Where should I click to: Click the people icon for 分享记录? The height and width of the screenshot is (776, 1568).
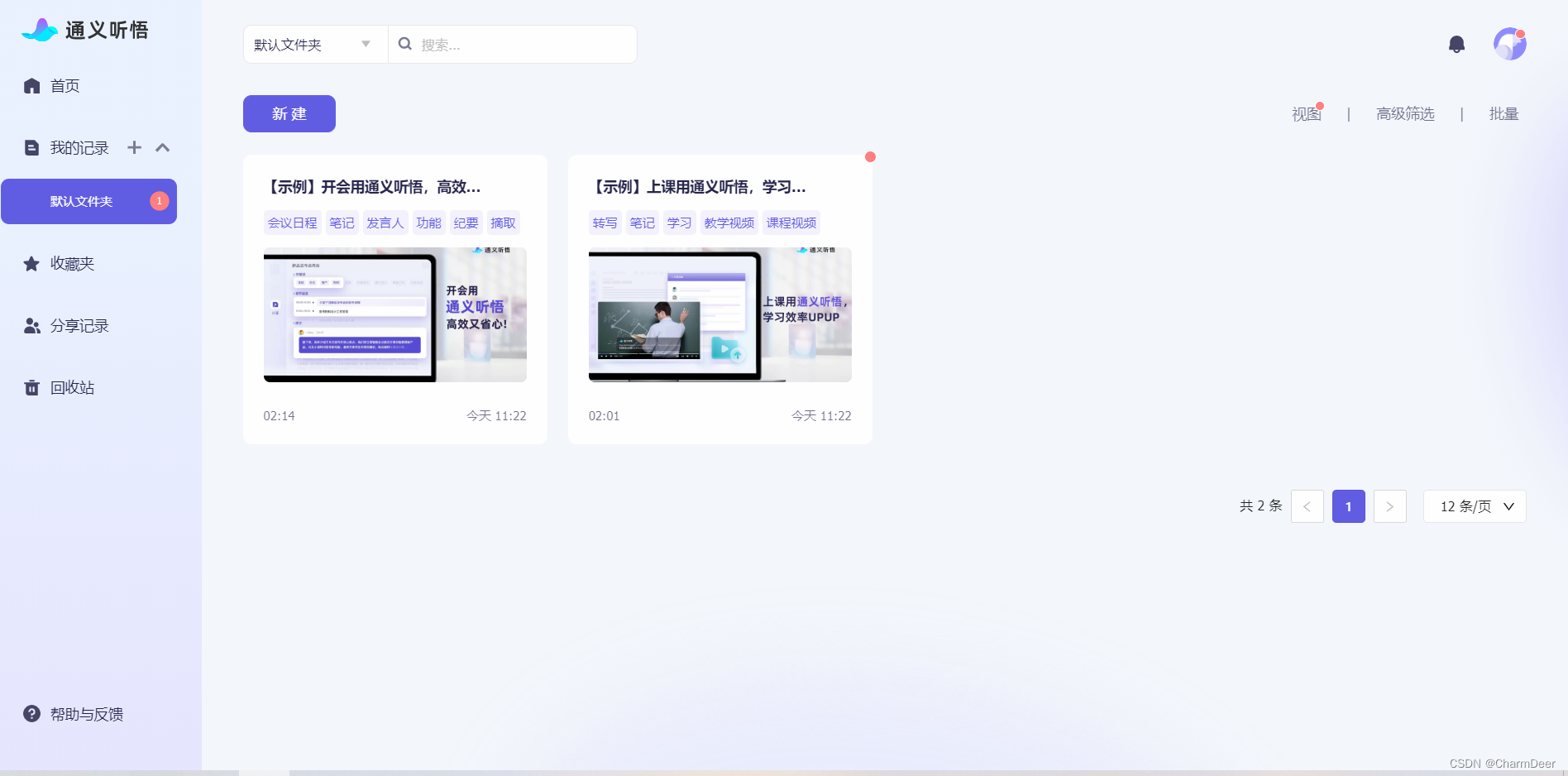tap(32, 326)
